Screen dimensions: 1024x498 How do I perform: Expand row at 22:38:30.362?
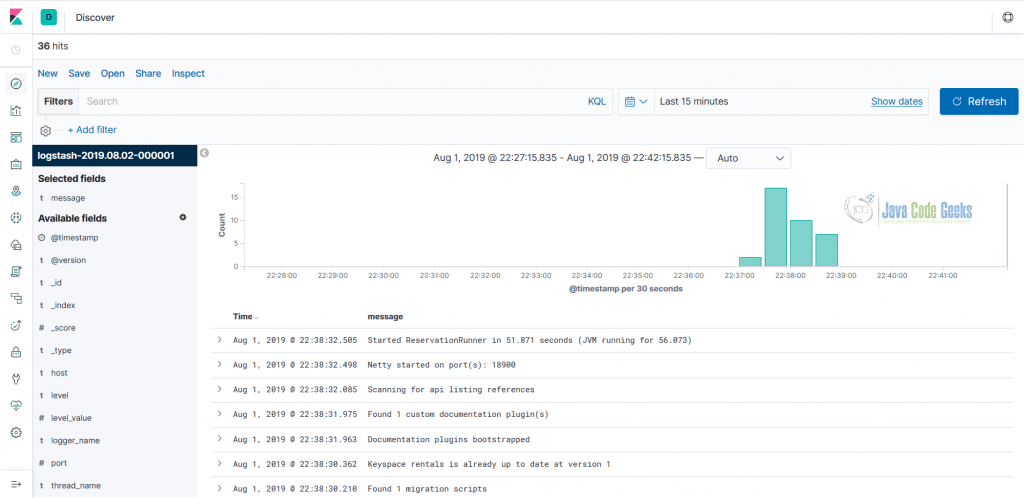219,463
